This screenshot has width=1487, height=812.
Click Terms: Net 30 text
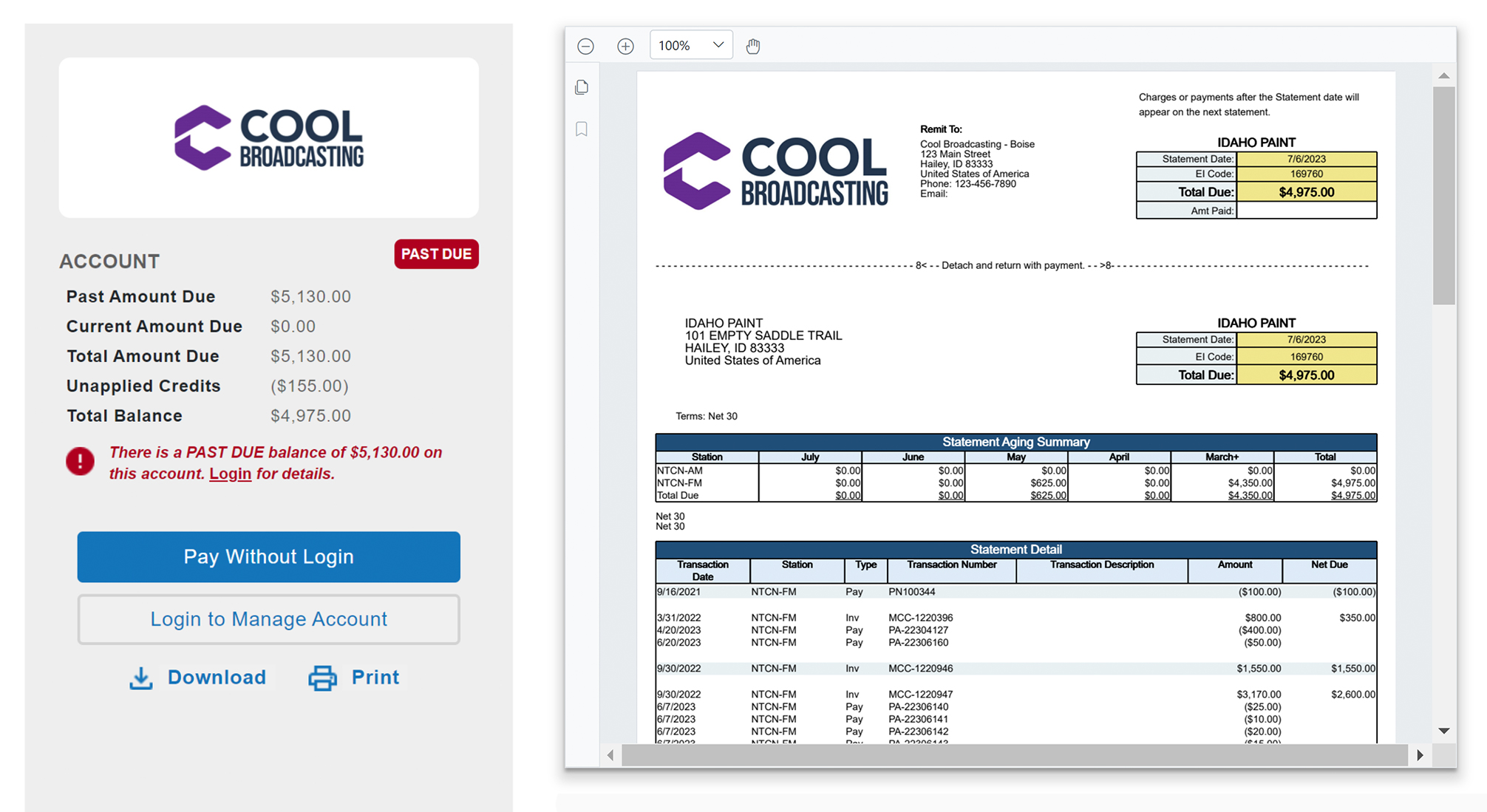tap(706, 416)
